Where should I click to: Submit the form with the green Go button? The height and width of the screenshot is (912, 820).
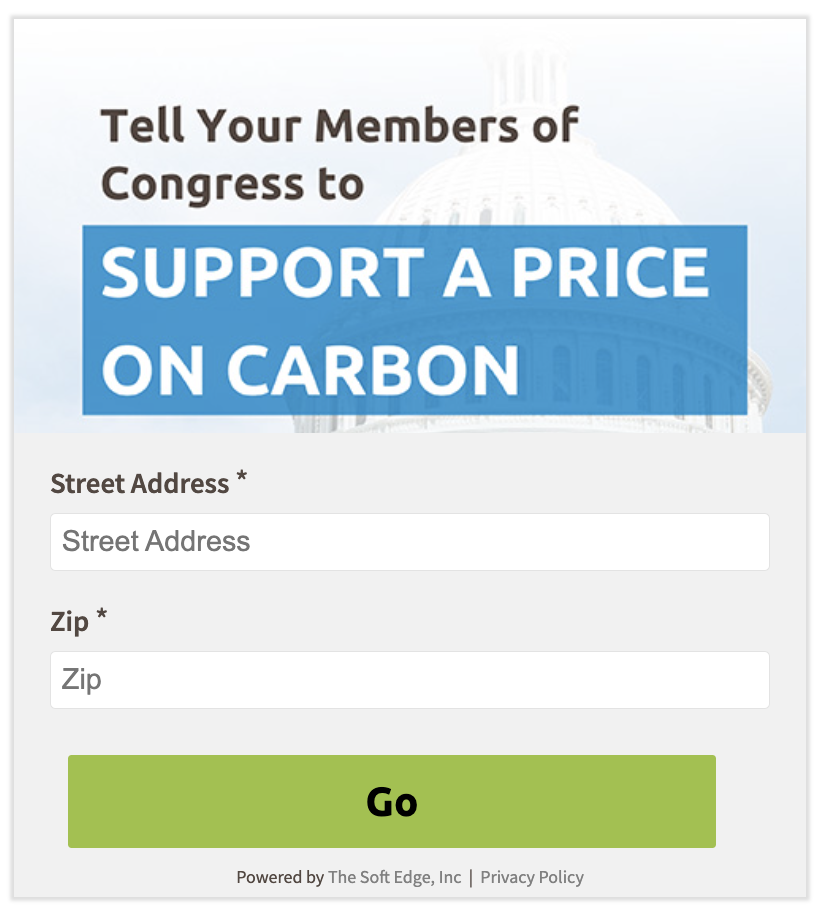[391, 801]
